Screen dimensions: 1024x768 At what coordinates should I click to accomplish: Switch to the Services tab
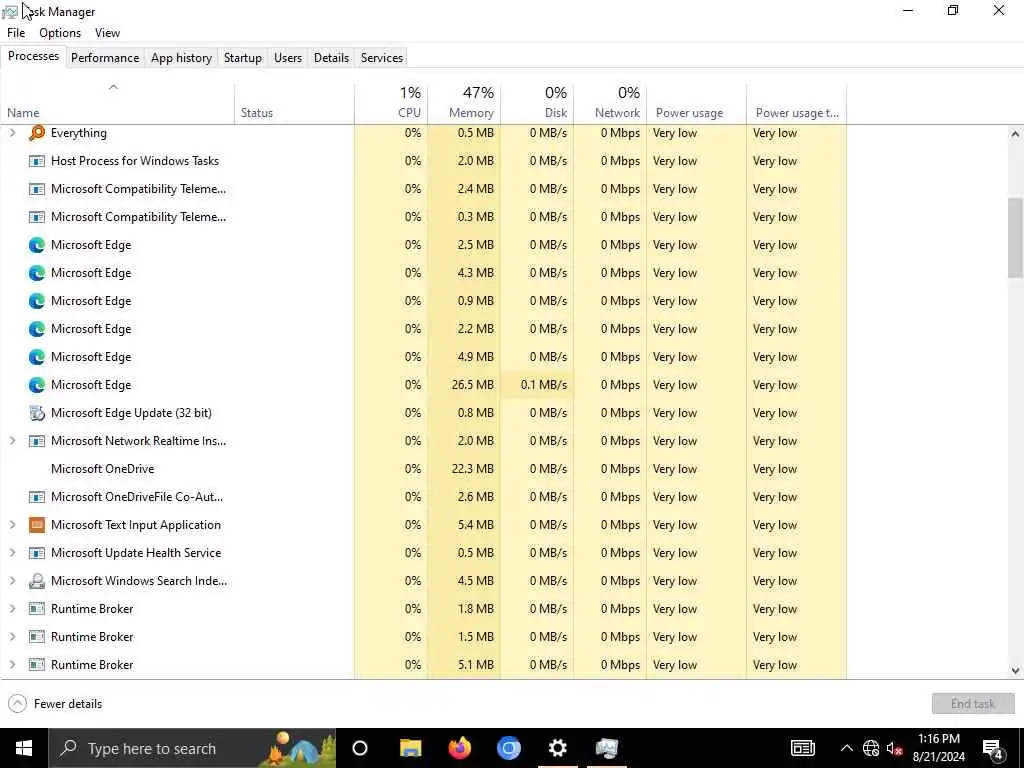[x=382, y=57]
